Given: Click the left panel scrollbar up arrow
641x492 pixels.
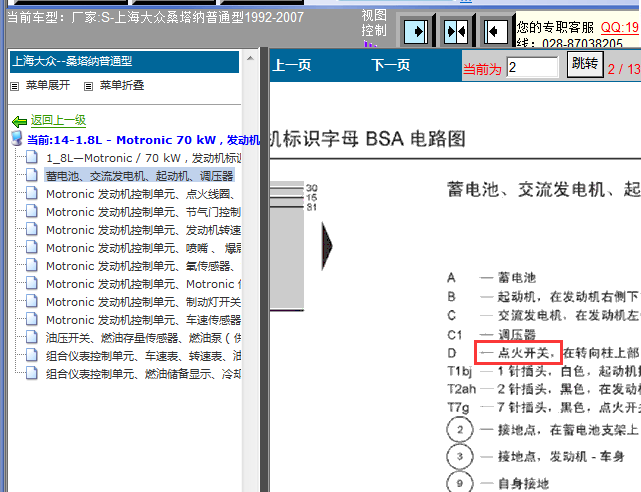Looking at the screenshot, I should point(250,58).
